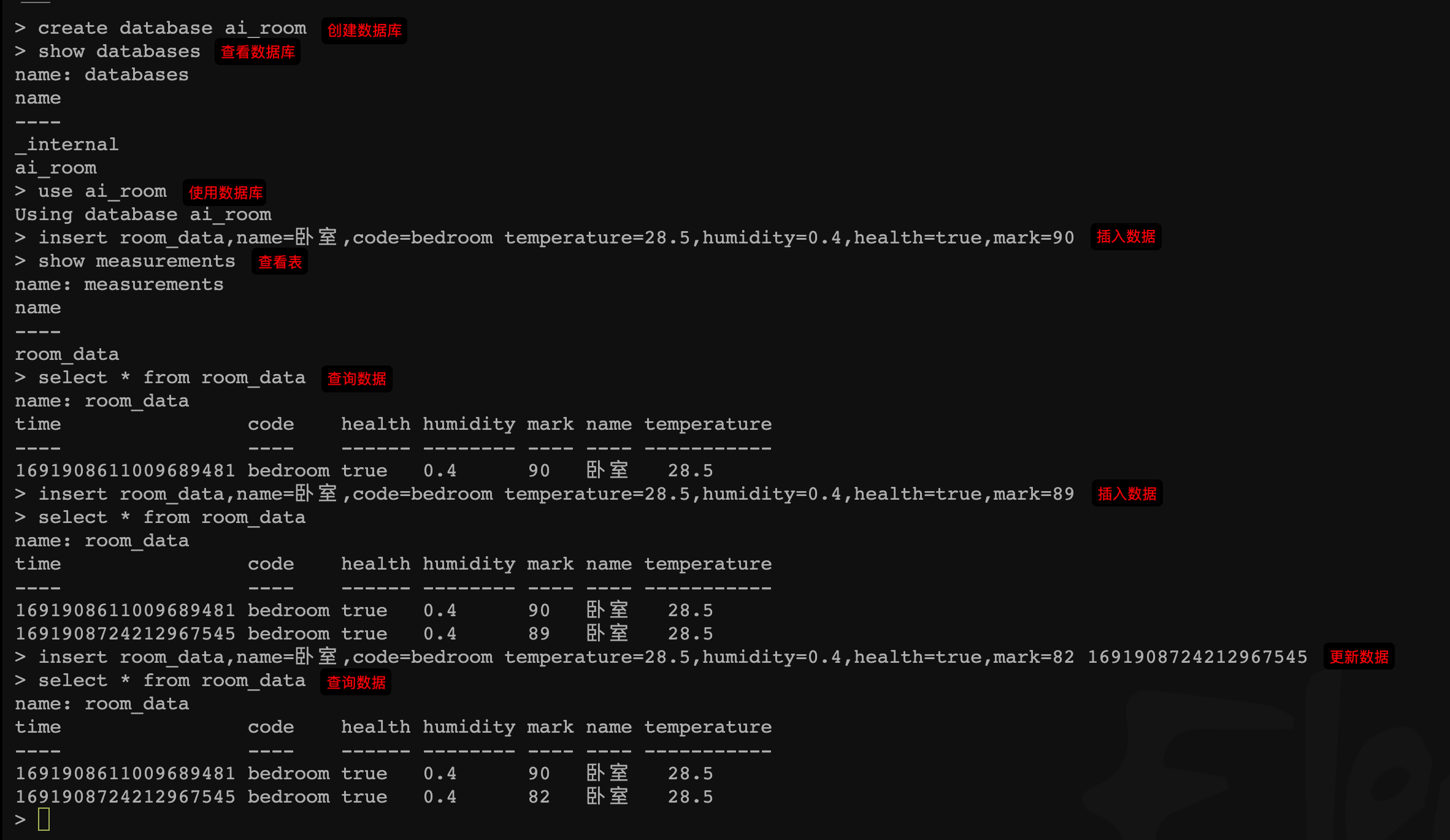Click the 'show measurements' command text
This screenshot has width=1450, height=840.
click(136, 262)
